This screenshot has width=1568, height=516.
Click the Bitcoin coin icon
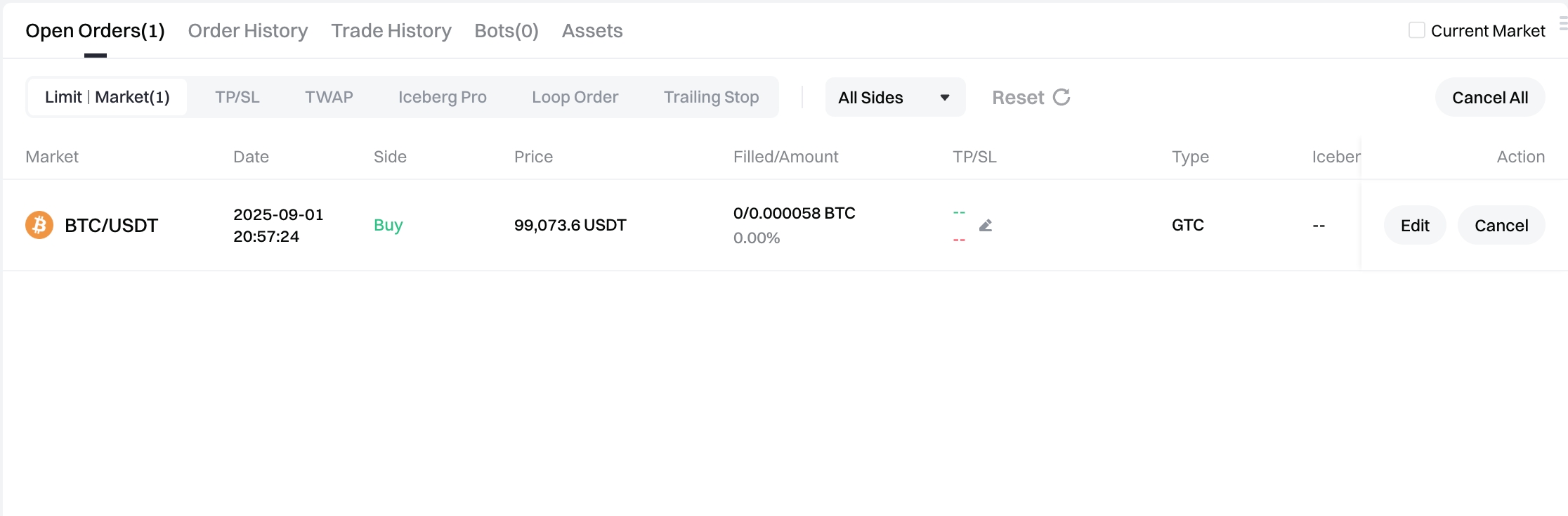(39, 225)
